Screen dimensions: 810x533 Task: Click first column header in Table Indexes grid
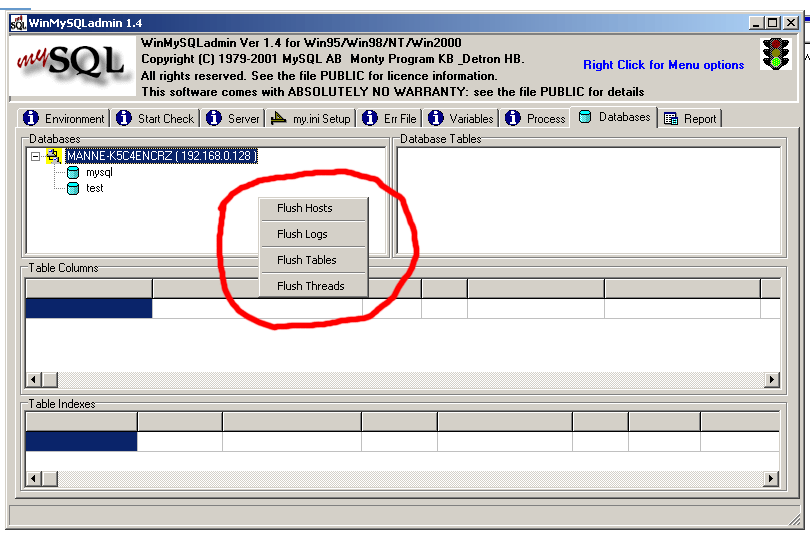pyautogui.click(x=82, y=421)
